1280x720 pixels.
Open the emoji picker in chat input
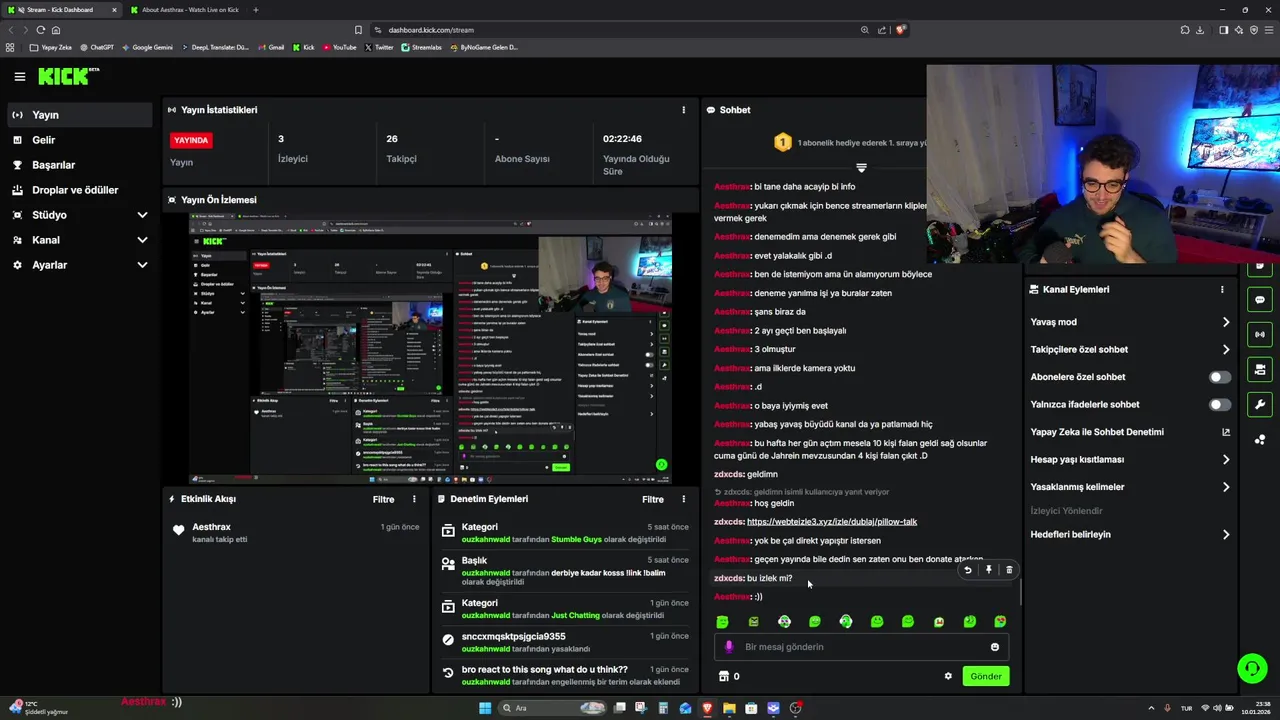994,647
